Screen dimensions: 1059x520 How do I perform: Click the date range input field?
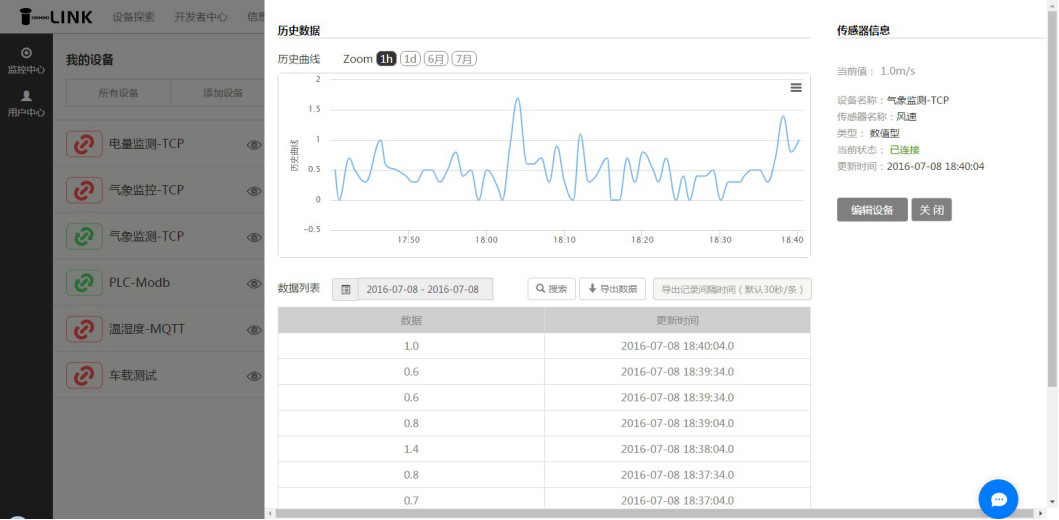coord(425,289)
